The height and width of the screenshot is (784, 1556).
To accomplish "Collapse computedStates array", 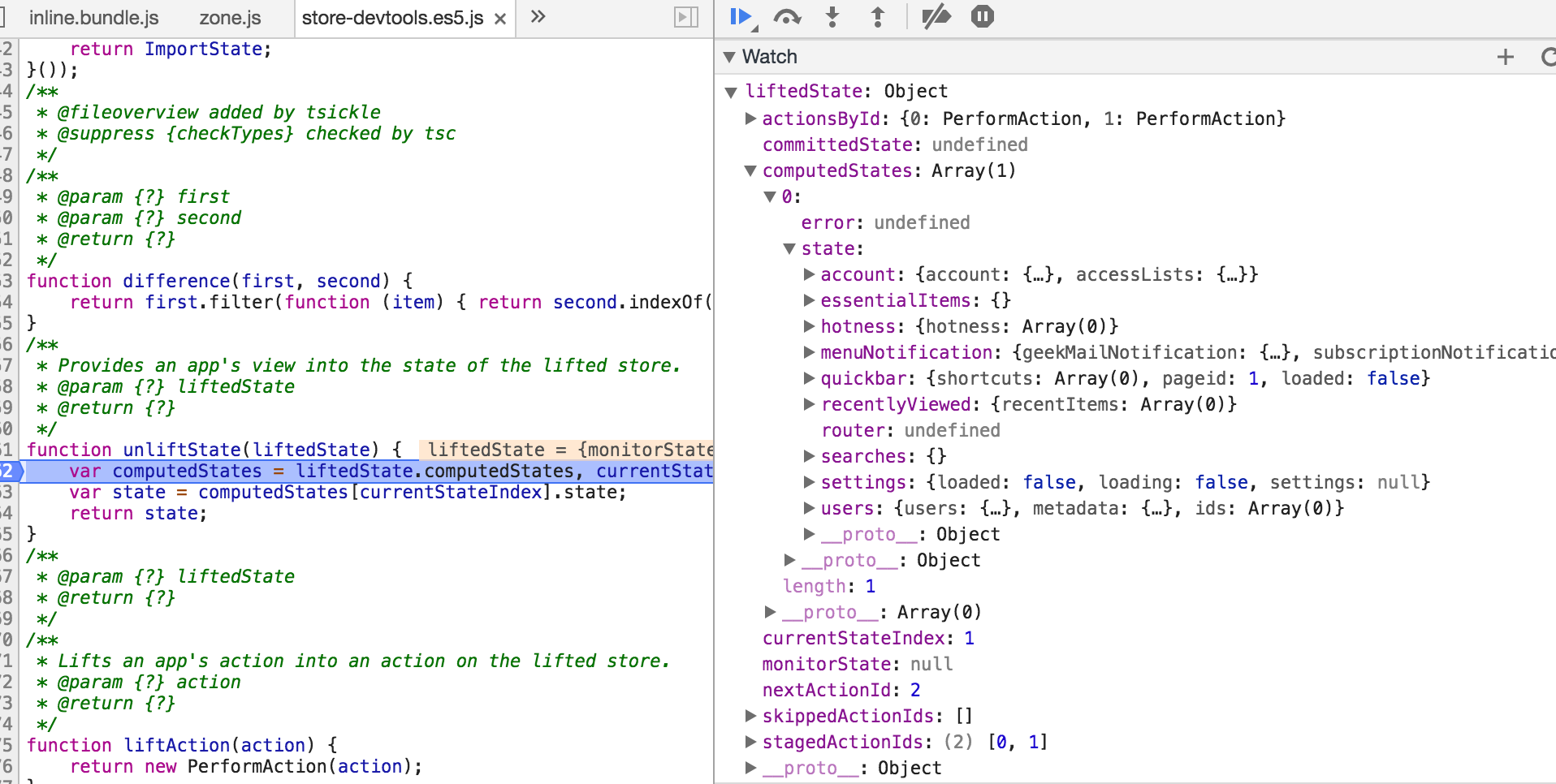I will click(751, 170).
